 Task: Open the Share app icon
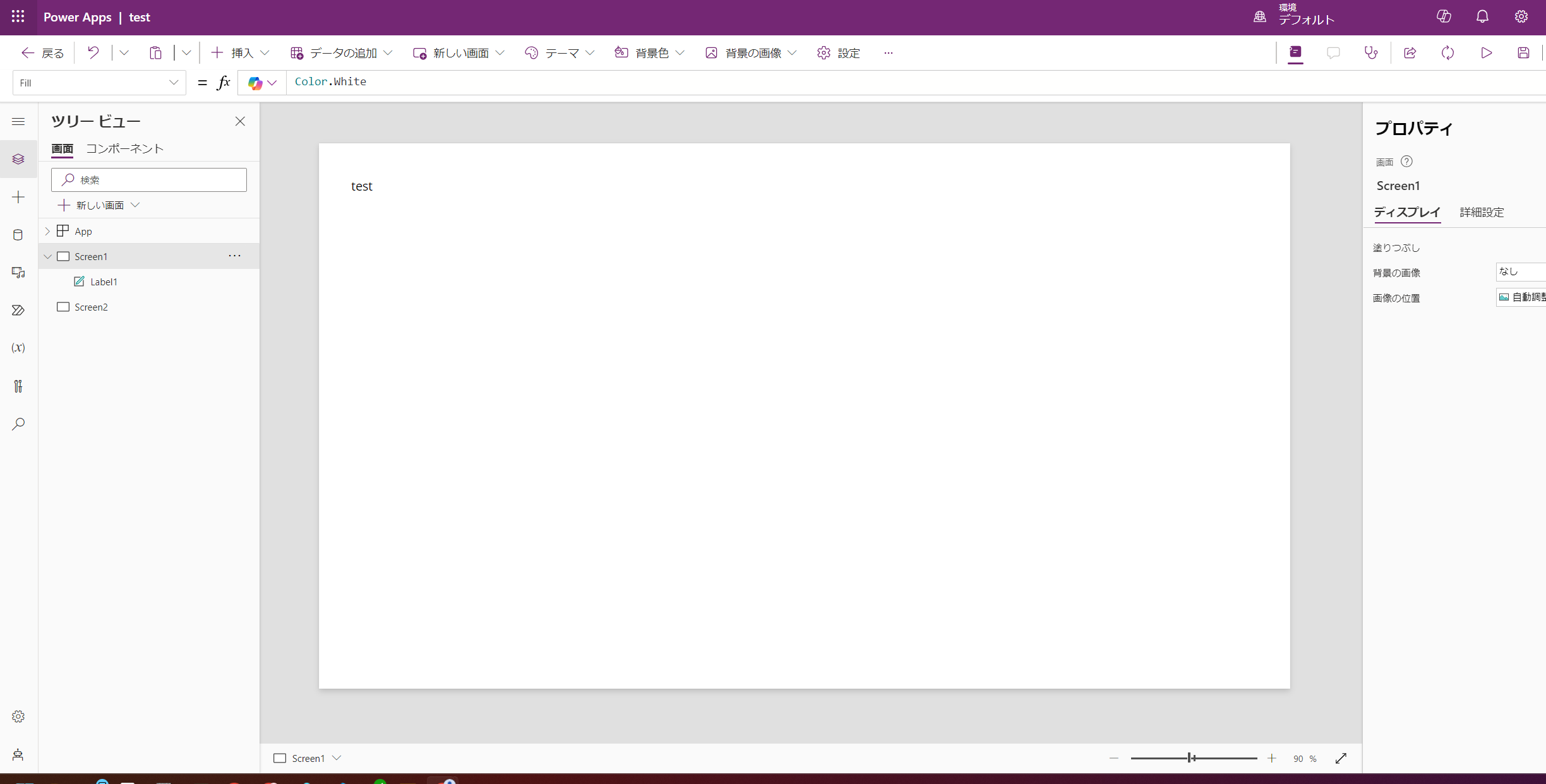coord(1410,53)
